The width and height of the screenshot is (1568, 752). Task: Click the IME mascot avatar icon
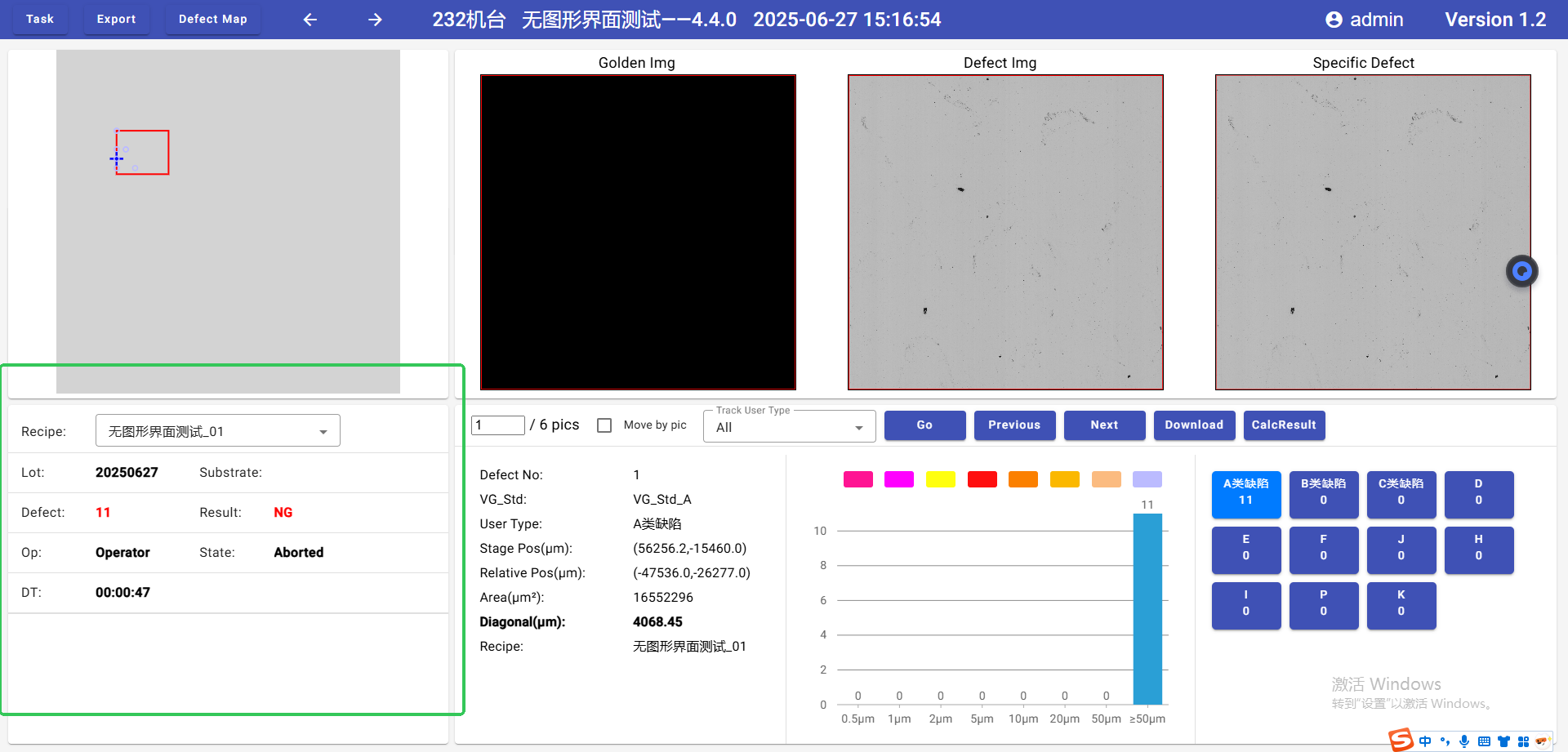(1543, 741)
